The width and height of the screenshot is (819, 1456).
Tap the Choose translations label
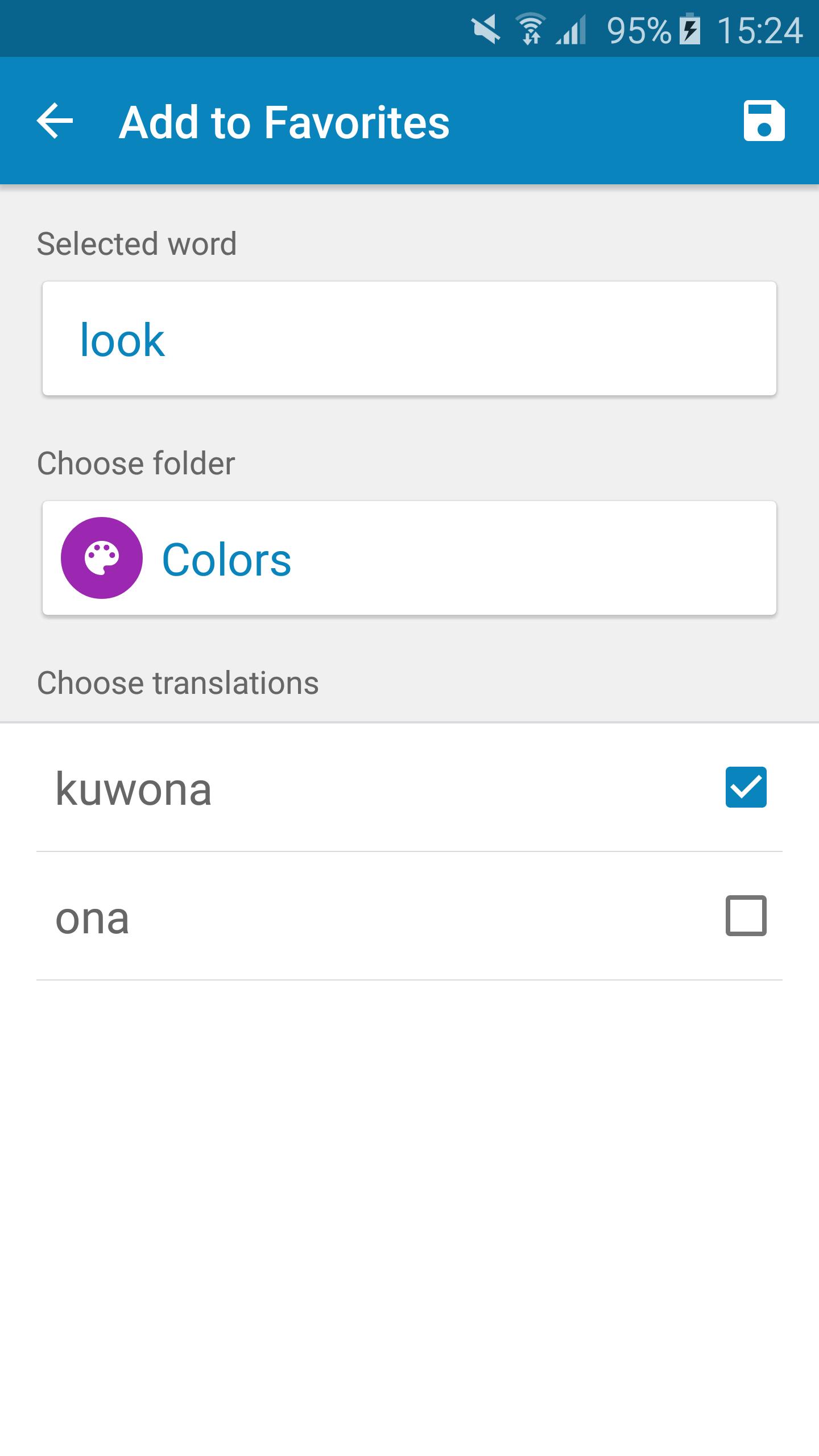pos(177,682)
